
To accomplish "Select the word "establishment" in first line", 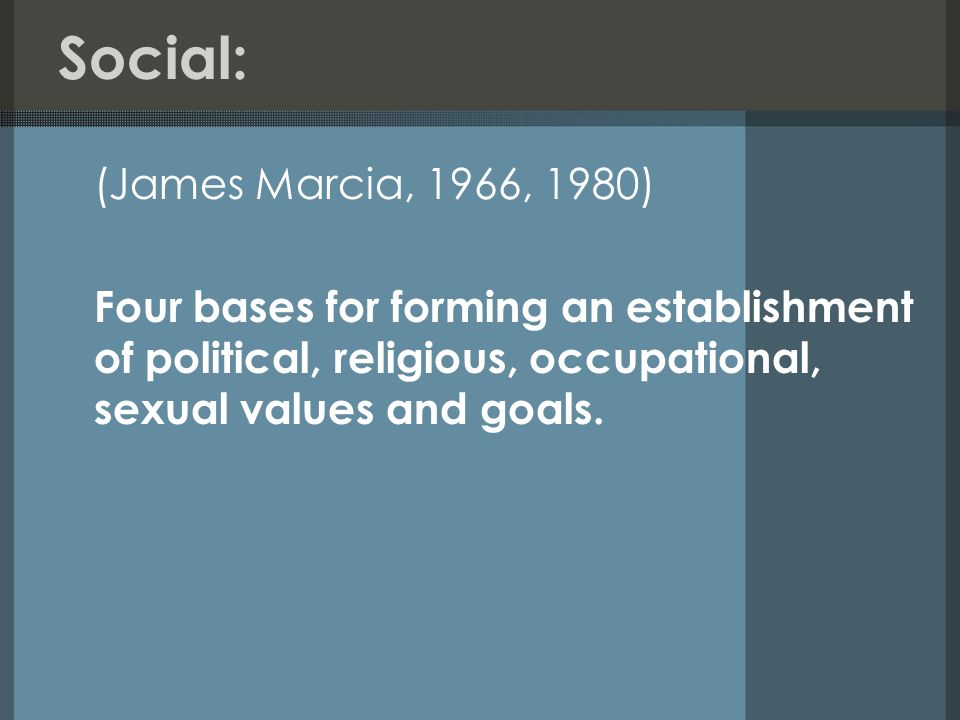I will point(770,307).
